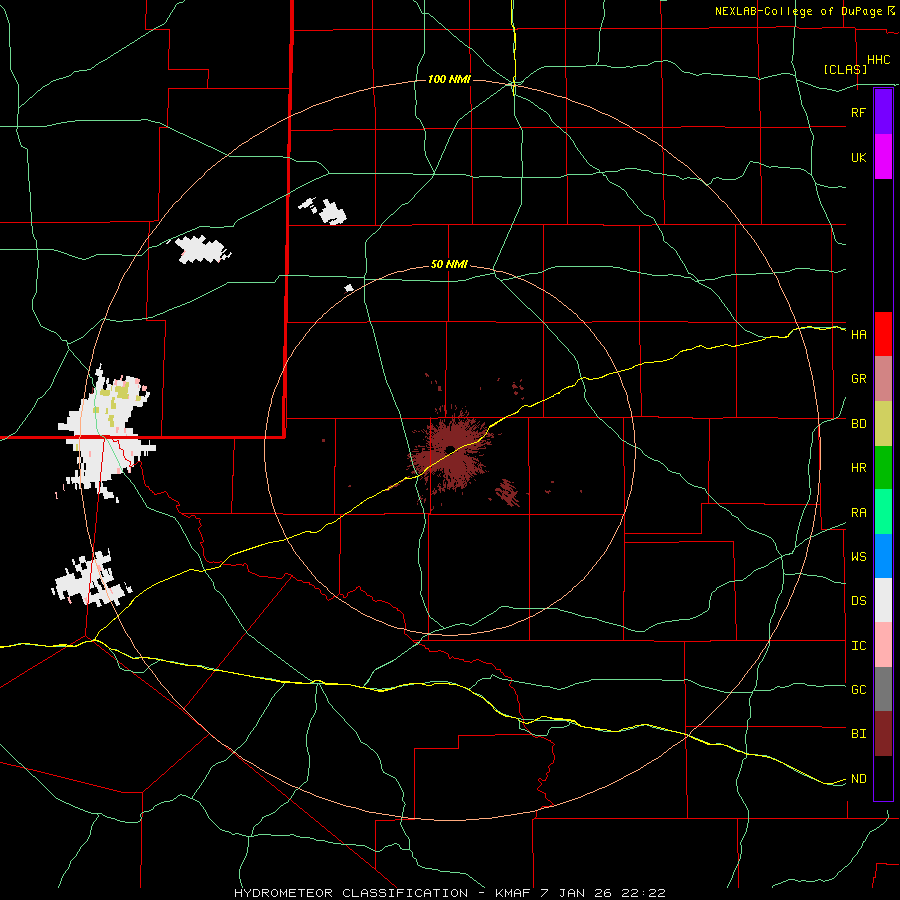Select the GR dusty pink swatch

[883, 379]
